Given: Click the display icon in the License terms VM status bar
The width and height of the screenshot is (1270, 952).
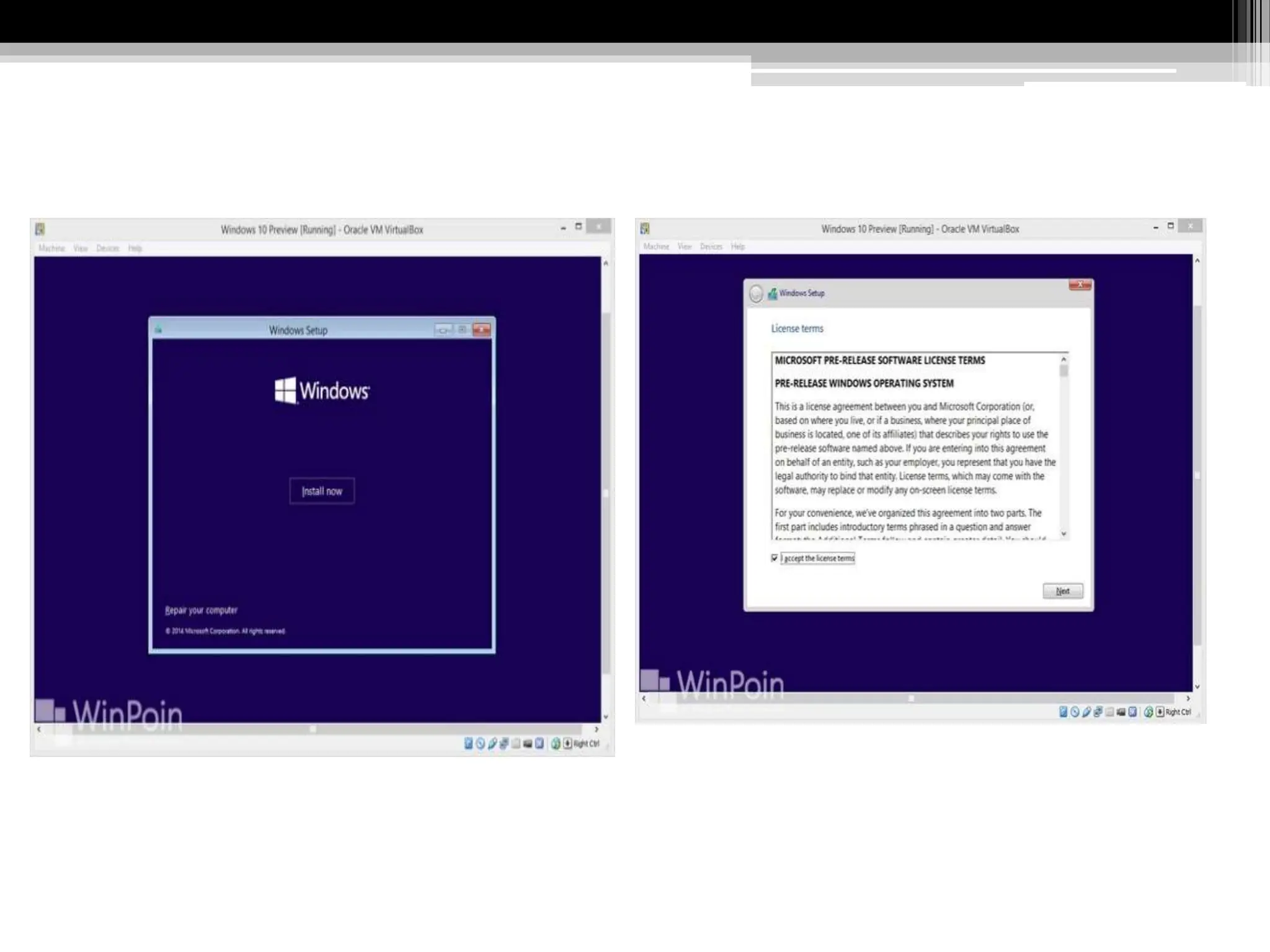Looking at the screenshot, I should [x=1121, y=712].
